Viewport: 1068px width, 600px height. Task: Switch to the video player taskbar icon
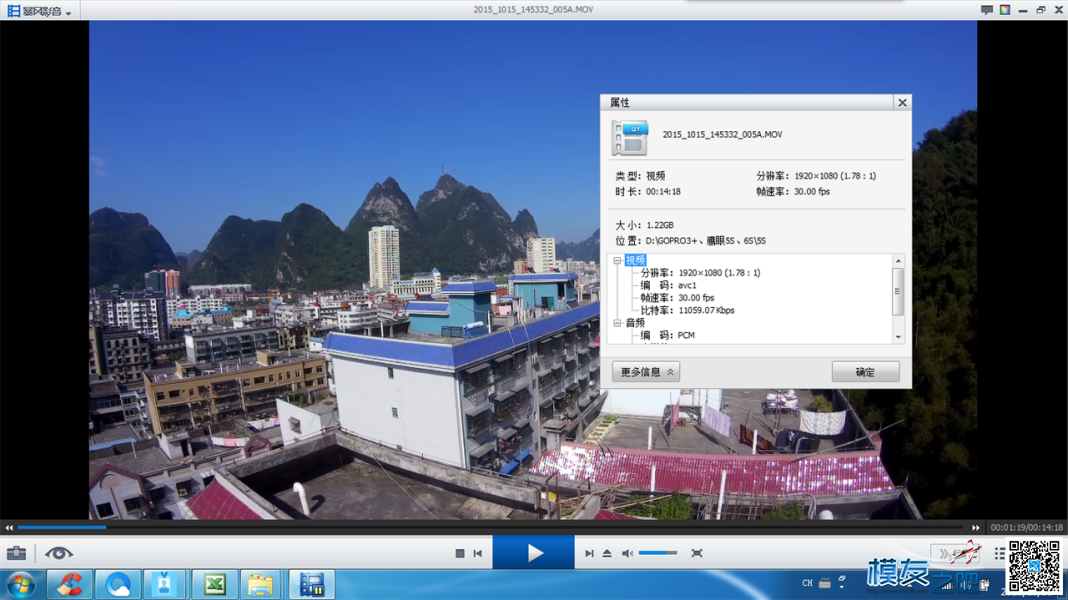point(311,585)
